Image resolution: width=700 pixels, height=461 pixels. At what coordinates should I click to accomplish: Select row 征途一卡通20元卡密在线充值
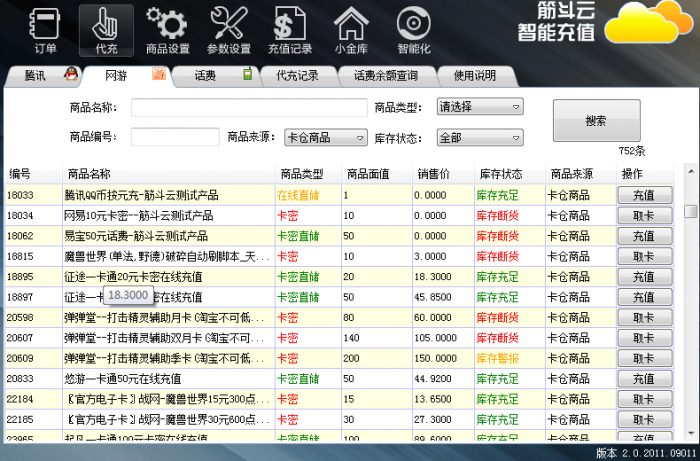pyautogui.click(x=339, y=277)
